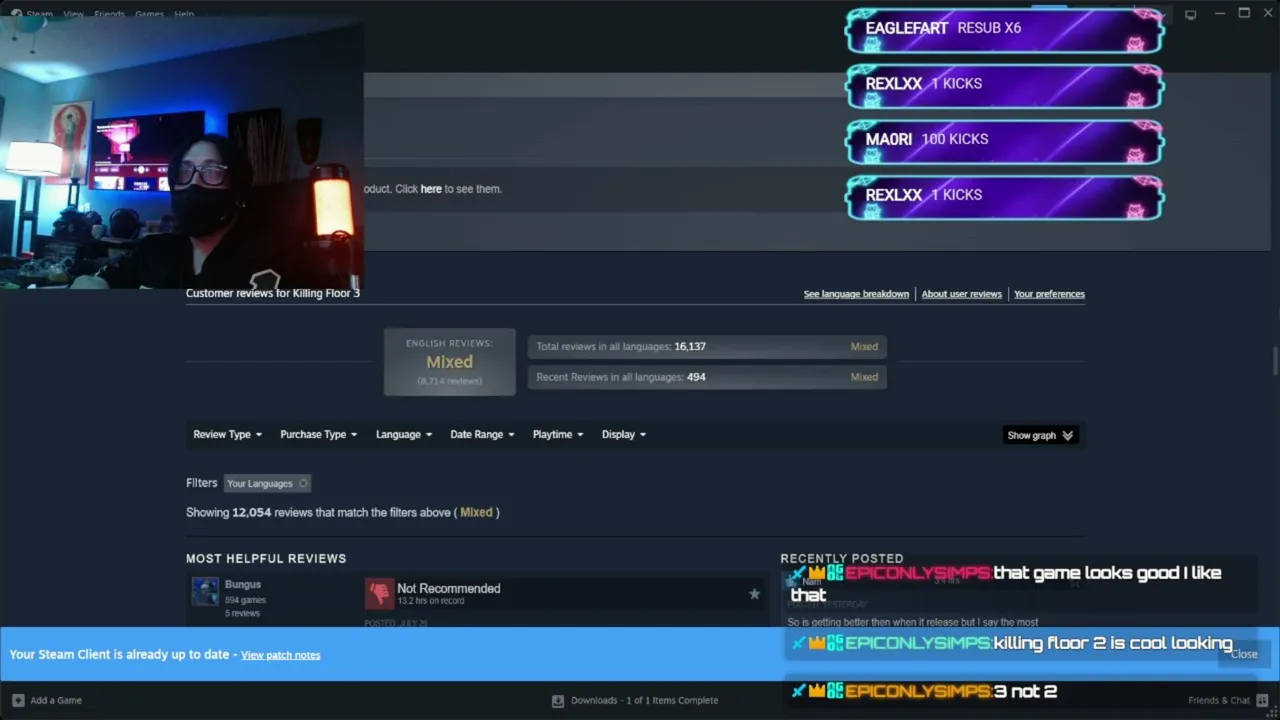Click the See language breakdown link
This screenshot has height=720, width=1280.
pyautogui.click(x=856, y=294)
